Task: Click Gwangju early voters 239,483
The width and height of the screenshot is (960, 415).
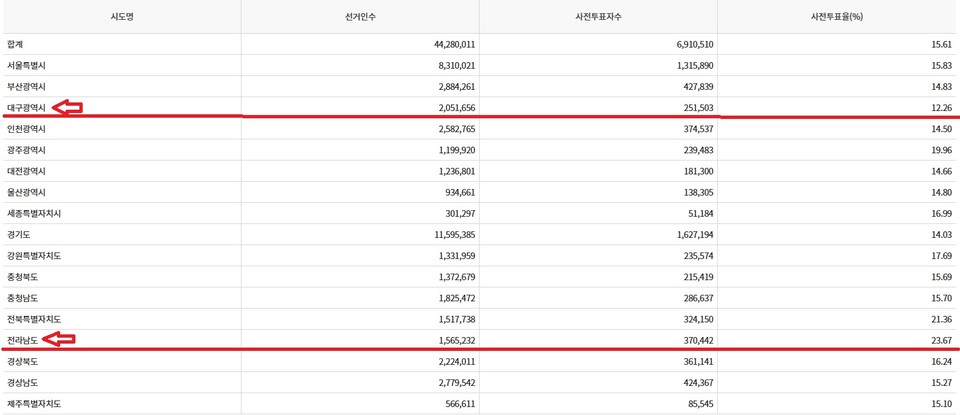Action: (x=699, y=151)
